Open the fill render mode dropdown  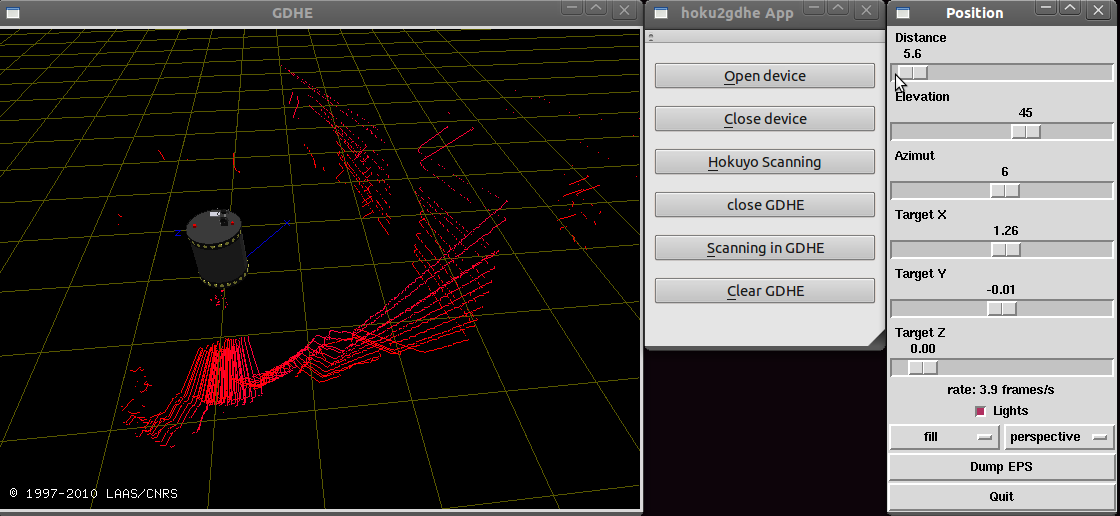click(x=944, y=437)
